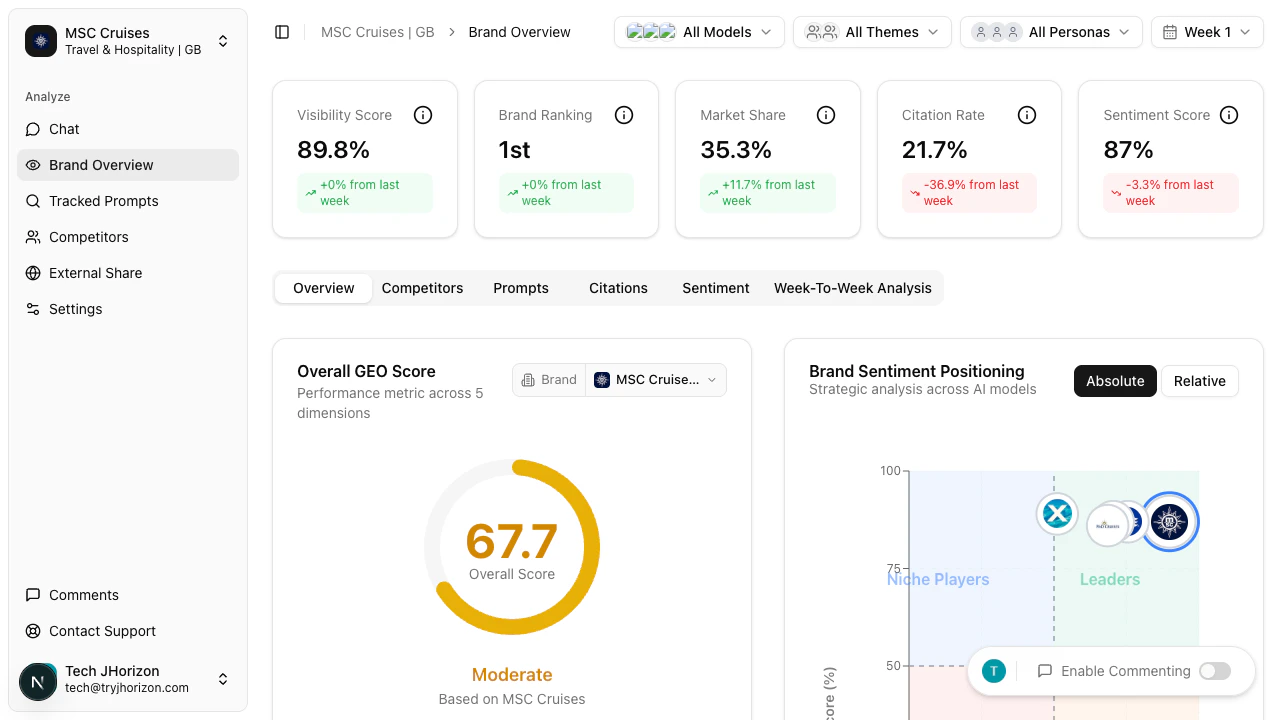Switch sentiment view to Relative

tap(1200, 381)
